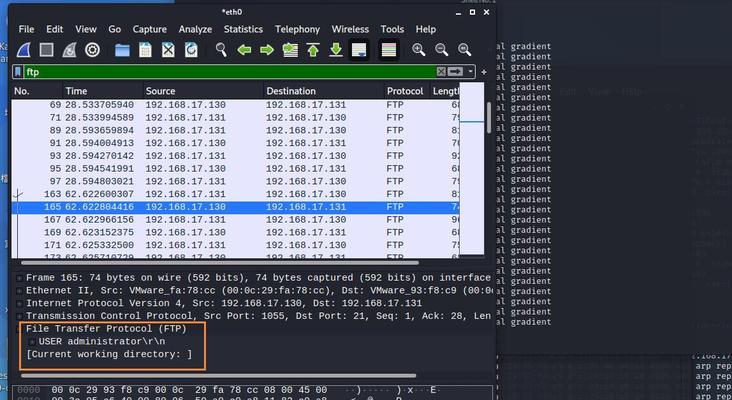
Task: Open display filter bookmarks icon
Action: 18,72
